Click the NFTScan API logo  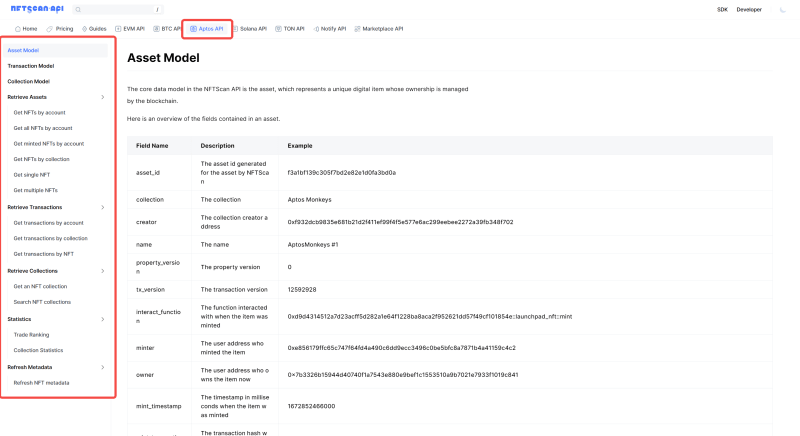[37, 9]
